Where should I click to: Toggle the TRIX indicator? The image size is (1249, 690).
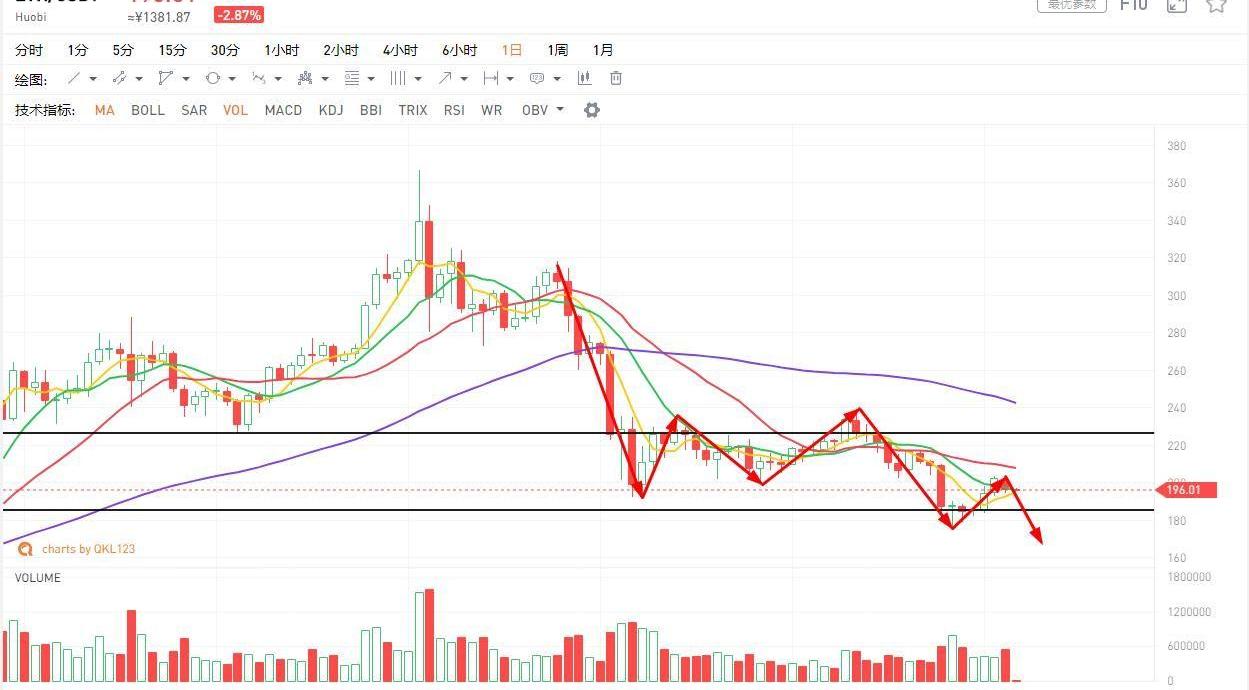(x=413, y=110)
